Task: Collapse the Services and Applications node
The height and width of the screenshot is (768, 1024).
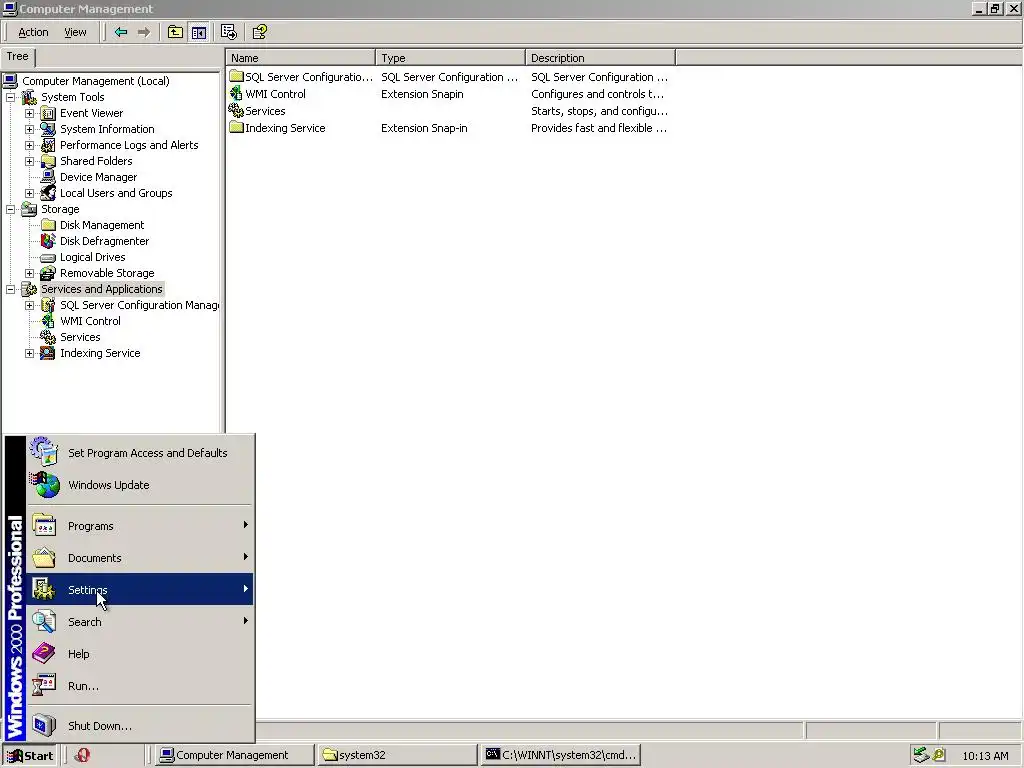Action: point(10,289)
